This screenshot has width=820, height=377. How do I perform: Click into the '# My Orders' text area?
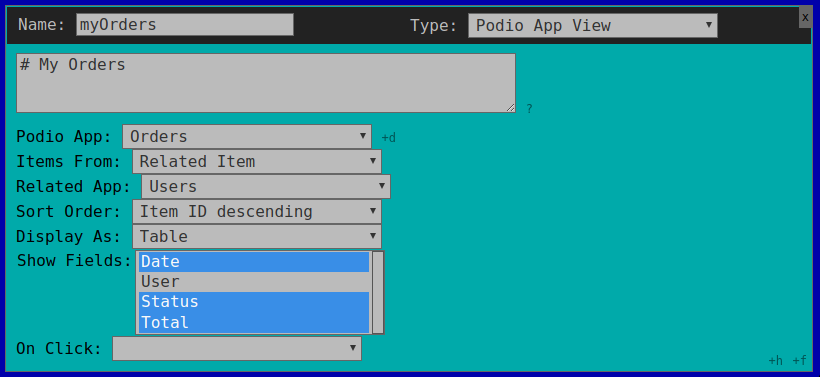pos(266,83)
